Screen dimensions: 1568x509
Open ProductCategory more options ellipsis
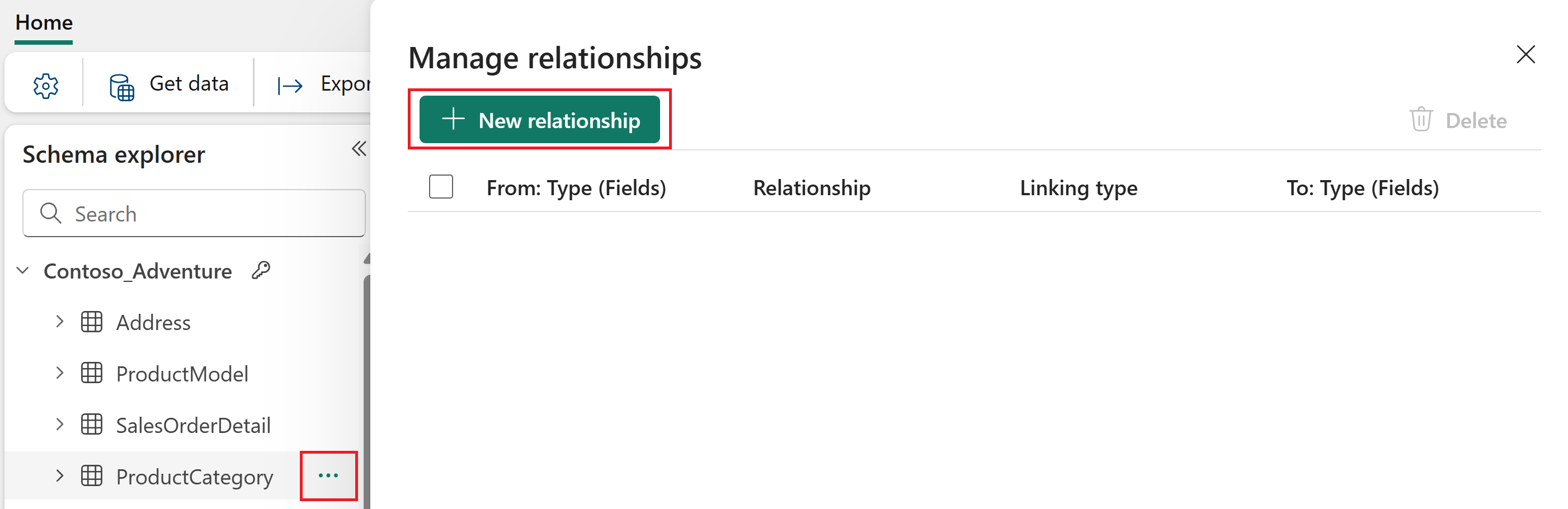tap(328, 475)
